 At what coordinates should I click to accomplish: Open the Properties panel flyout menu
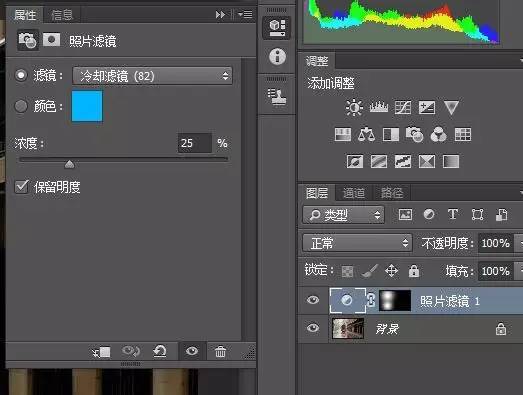pos(245,14)
